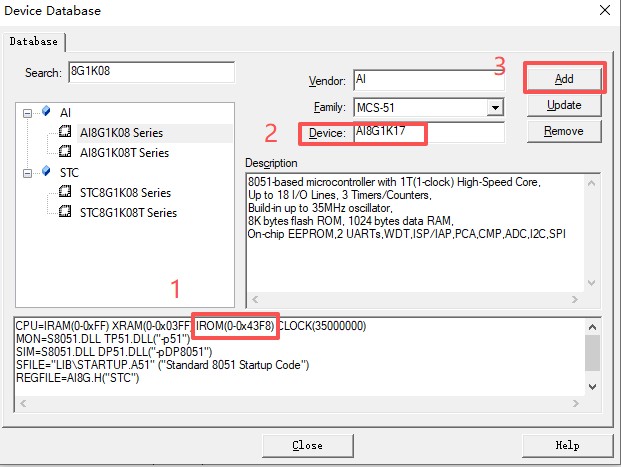Select AI8G1K08T Series in device tree
The image size is (621, 467).
point(124,153)
